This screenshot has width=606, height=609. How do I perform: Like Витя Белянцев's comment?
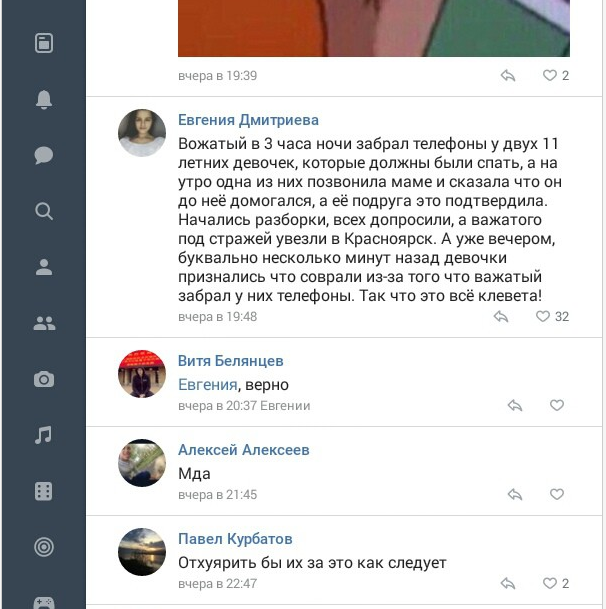point(557,405)
